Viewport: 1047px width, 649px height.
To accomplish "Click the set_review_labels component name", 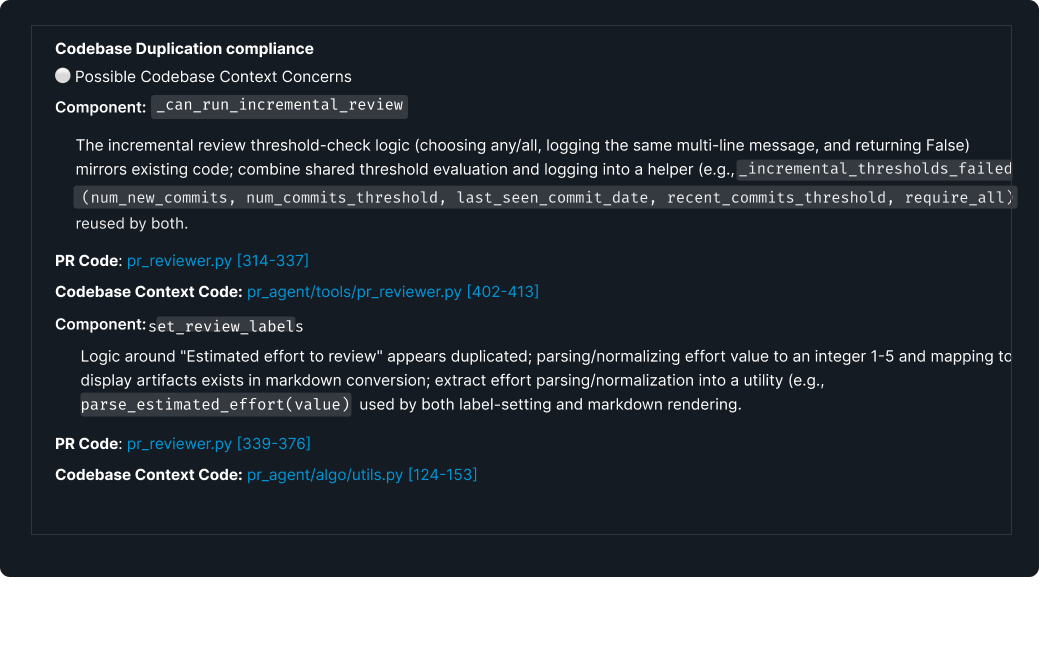I will point(226,326).
